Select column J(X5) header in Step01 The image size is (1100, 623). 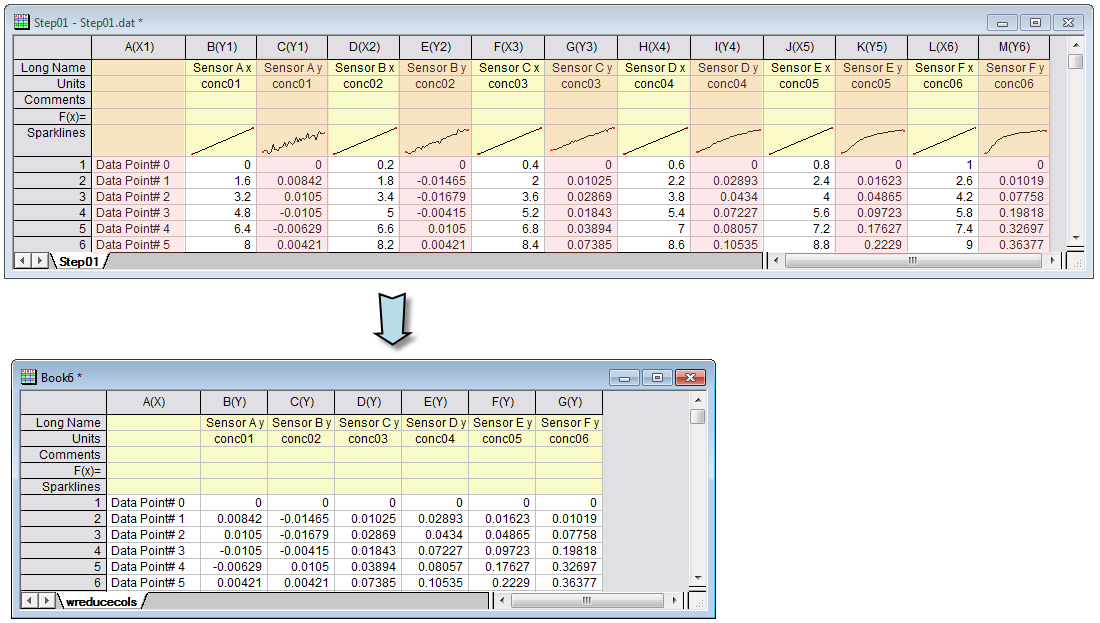(x=800, y=47)
